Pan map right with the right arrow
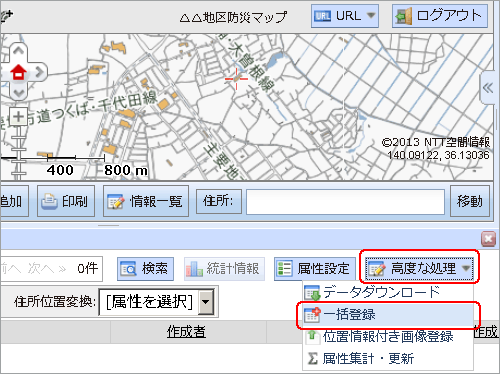 tap(39, 72)
